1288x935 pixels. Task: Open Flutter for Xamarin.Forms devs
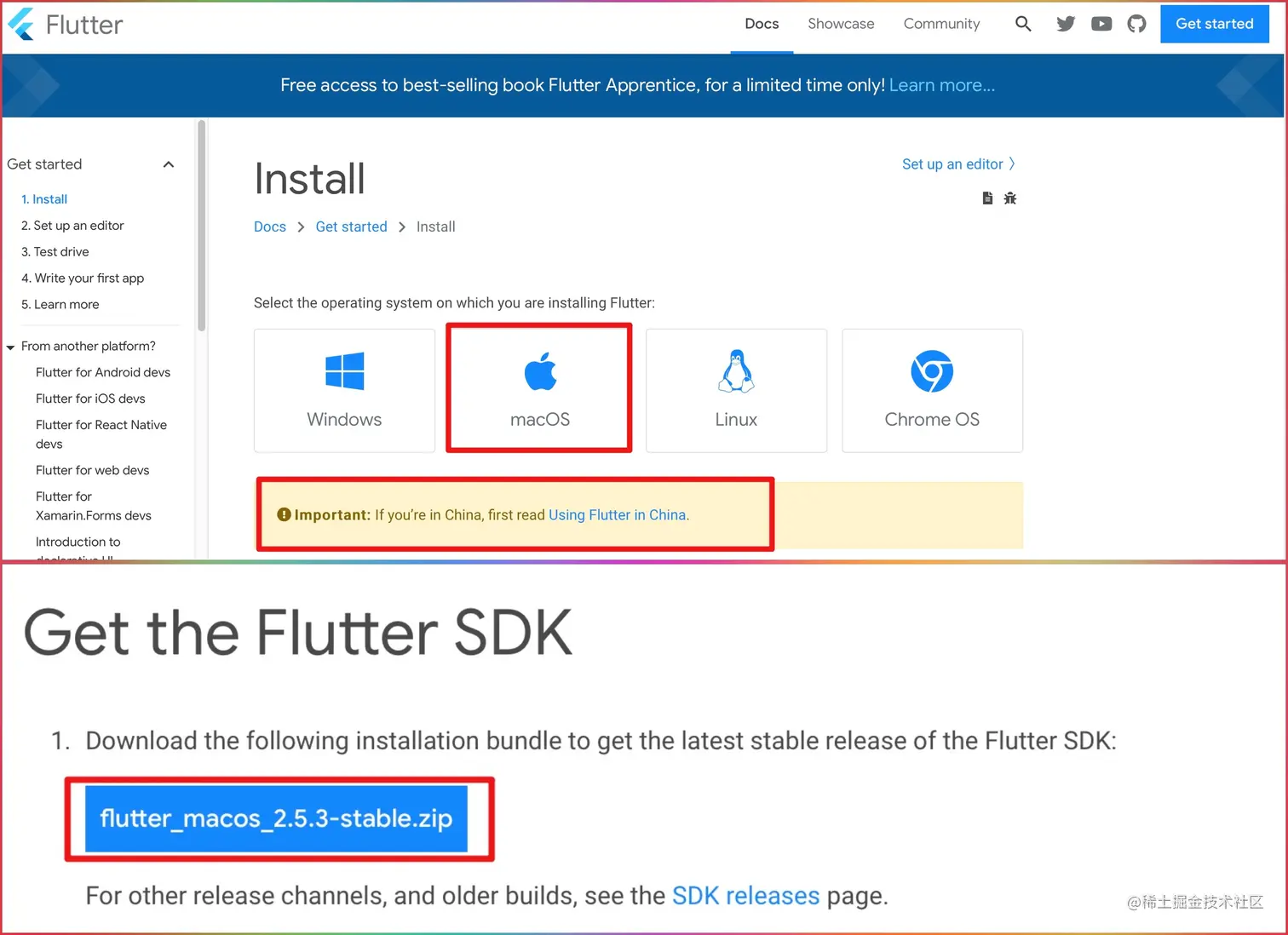pos(94,506)
